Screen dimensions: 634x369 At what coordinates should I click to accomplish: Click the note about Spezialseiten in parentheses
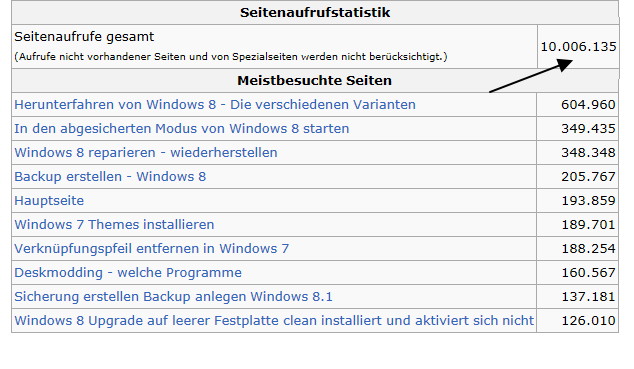pyautogui.click(x=231, y=57)
